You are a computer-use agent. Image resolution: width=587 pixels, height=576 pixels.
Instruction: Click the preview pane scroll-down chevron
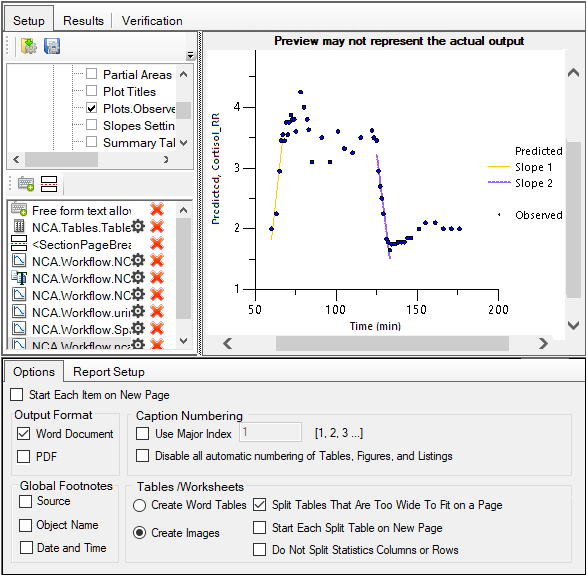[x=573, y=325]
